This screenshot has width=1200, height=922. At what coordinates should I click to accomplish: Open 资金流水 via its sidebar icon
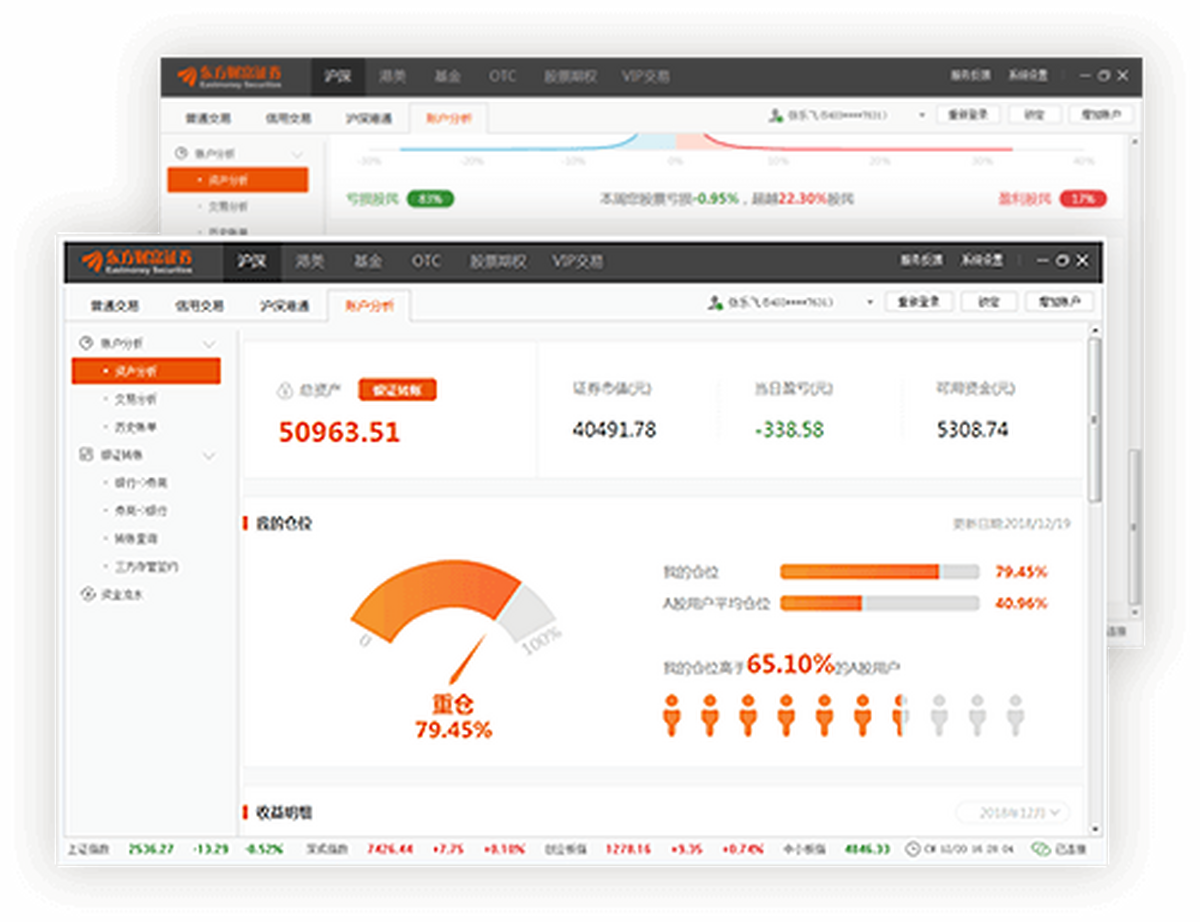85,594
